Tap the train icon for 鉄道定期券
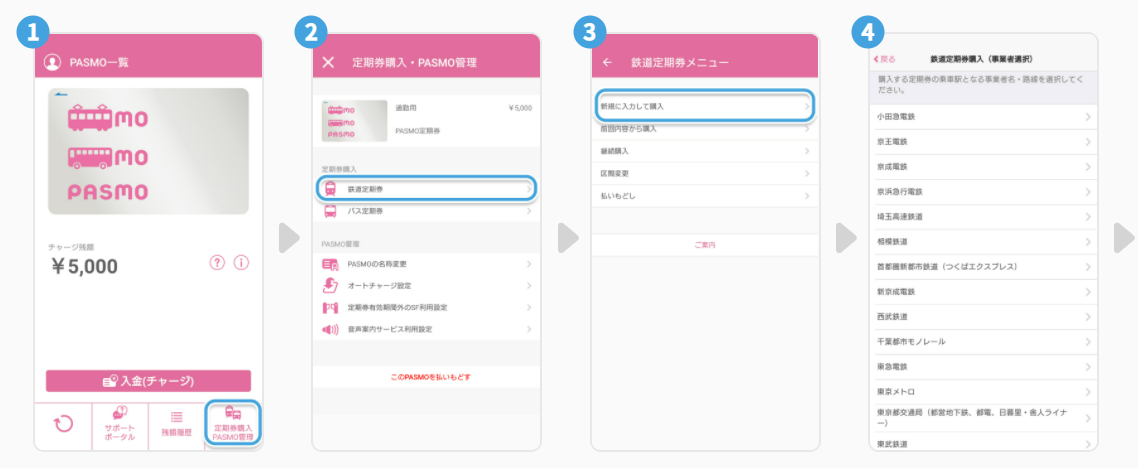This screenshot has height=468, width=1138. click(x=330, y=189)
